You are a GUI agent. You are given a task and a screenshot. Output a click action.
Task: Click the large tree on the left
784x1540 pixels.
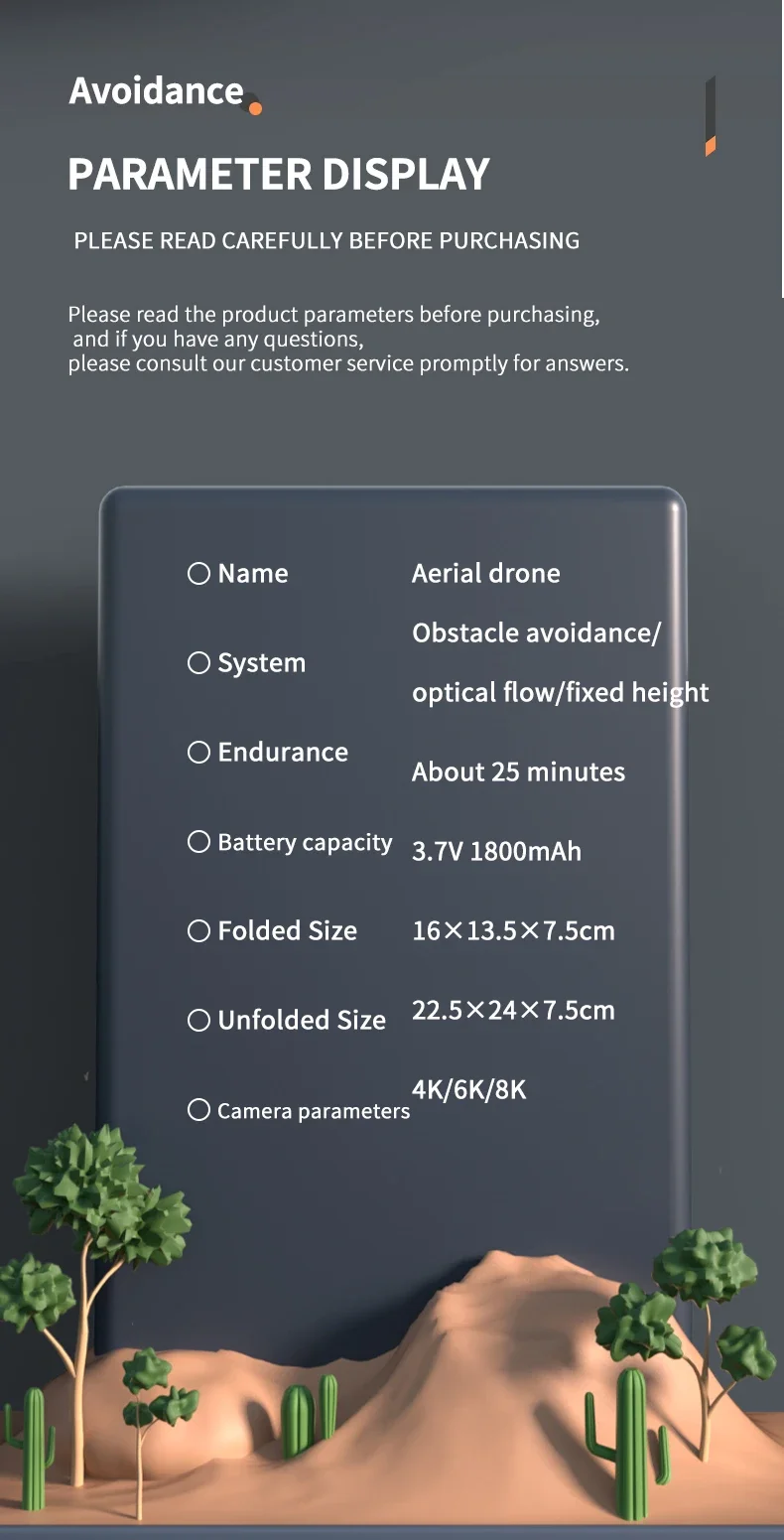99,1211
